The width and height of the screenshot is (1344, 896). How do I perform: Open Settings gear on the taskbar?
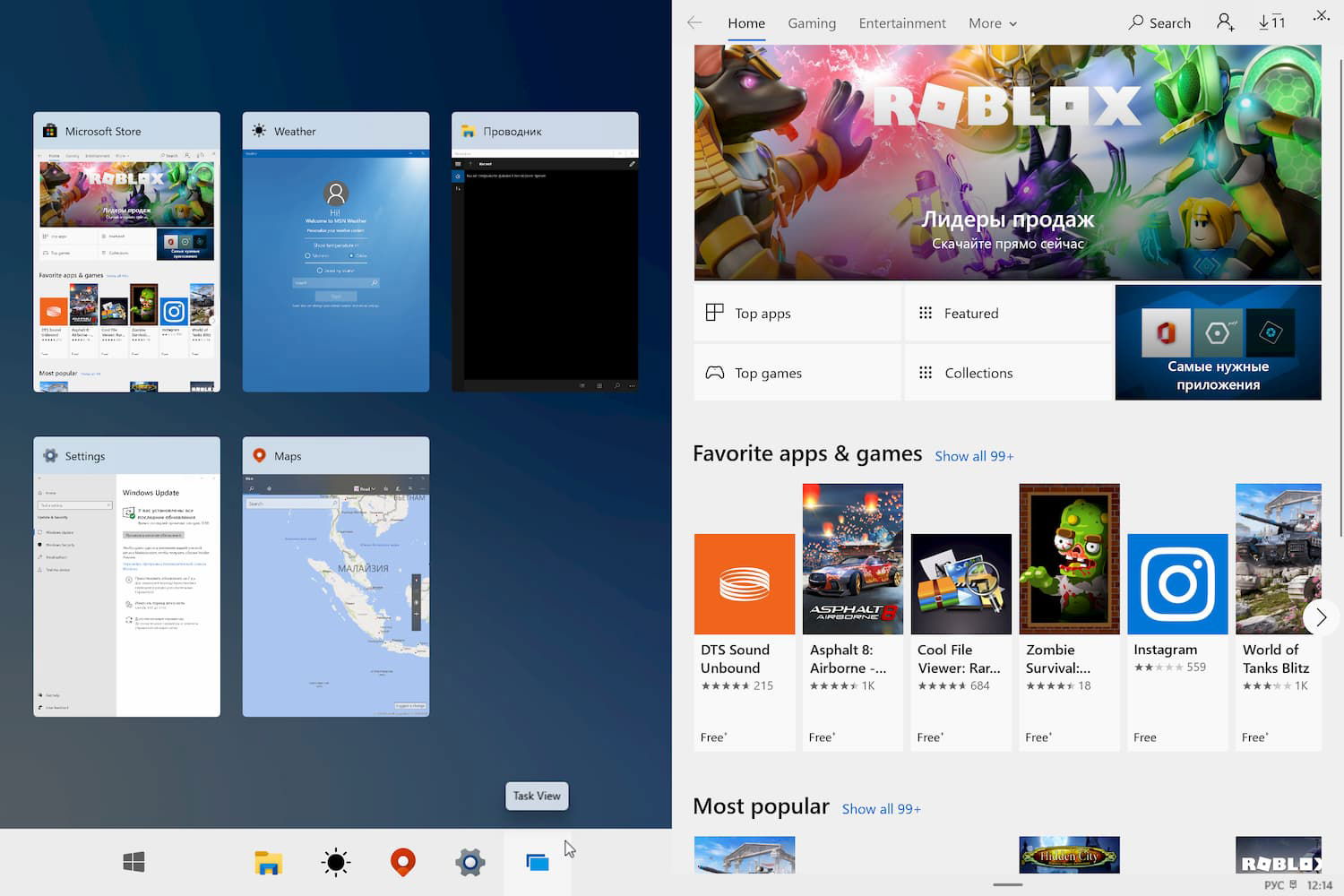[x=470, y=862]
